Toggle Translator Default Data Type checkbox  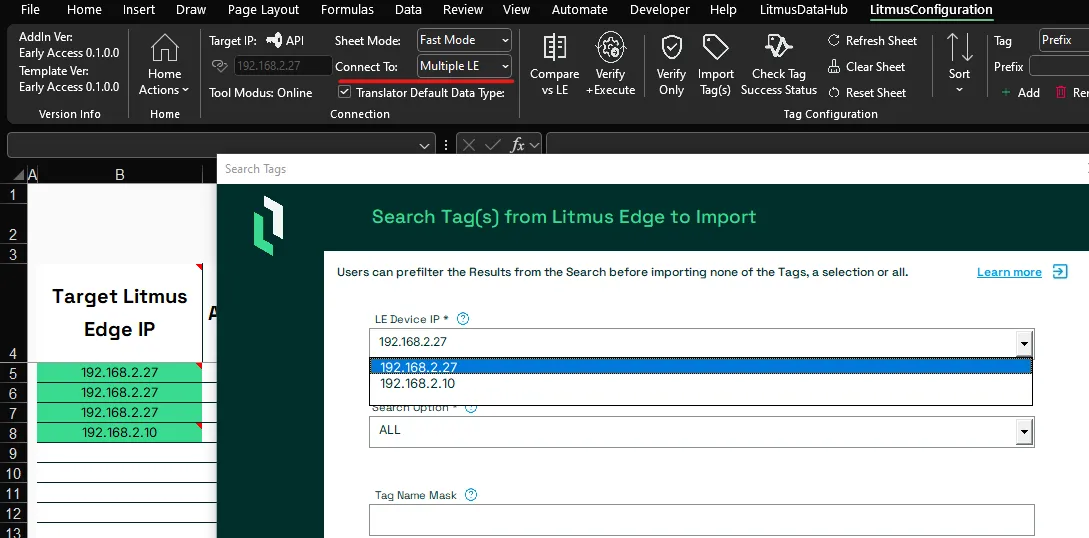(x=344, y=92)
